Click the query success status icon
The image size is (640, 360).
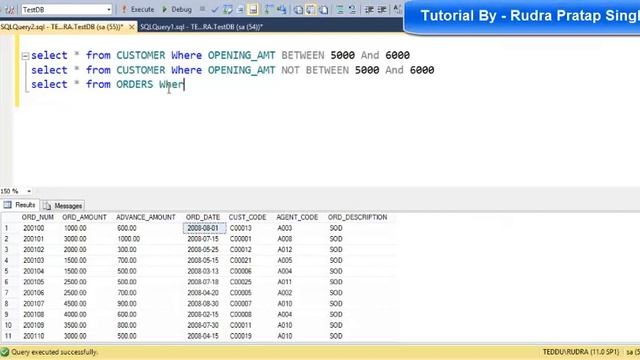[5, 352]
